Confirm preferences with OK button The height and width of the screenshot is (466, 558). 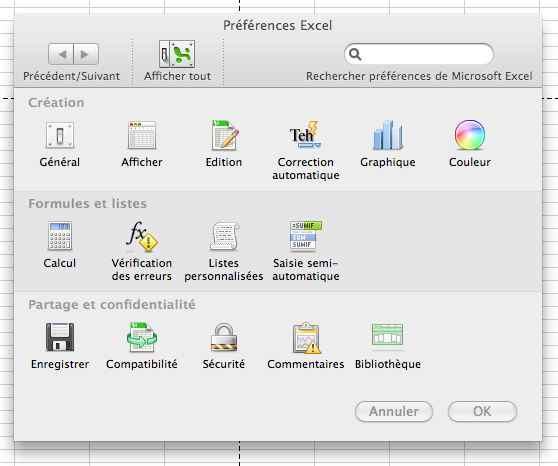[x=482, y=412]
